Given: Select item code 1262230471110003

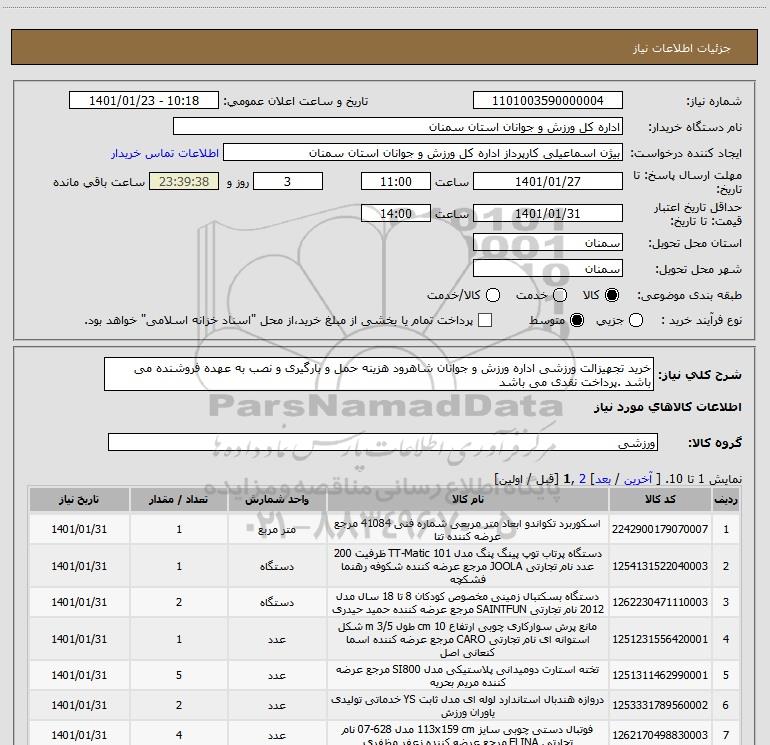Looking at the screenshot, I should [660, 602].
